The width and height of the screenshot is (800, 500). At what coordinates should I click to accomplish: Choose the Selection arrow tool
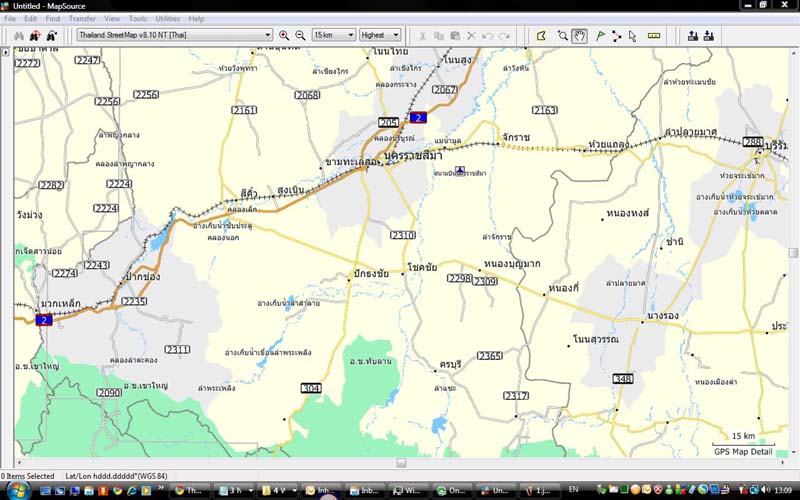[632, 35]
